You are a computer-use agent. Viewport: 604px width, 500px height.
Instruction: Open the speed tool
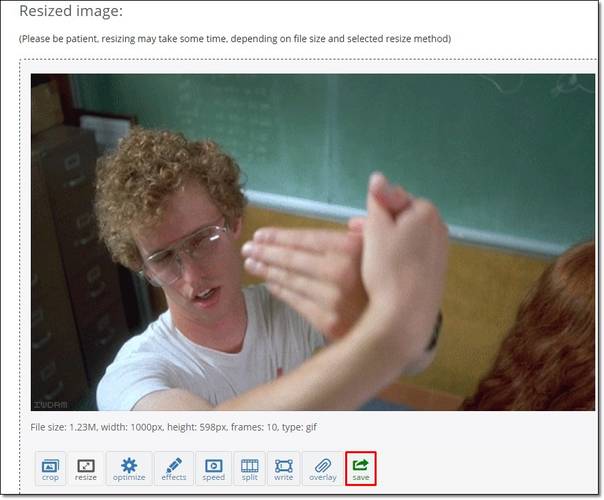point(213,469)
